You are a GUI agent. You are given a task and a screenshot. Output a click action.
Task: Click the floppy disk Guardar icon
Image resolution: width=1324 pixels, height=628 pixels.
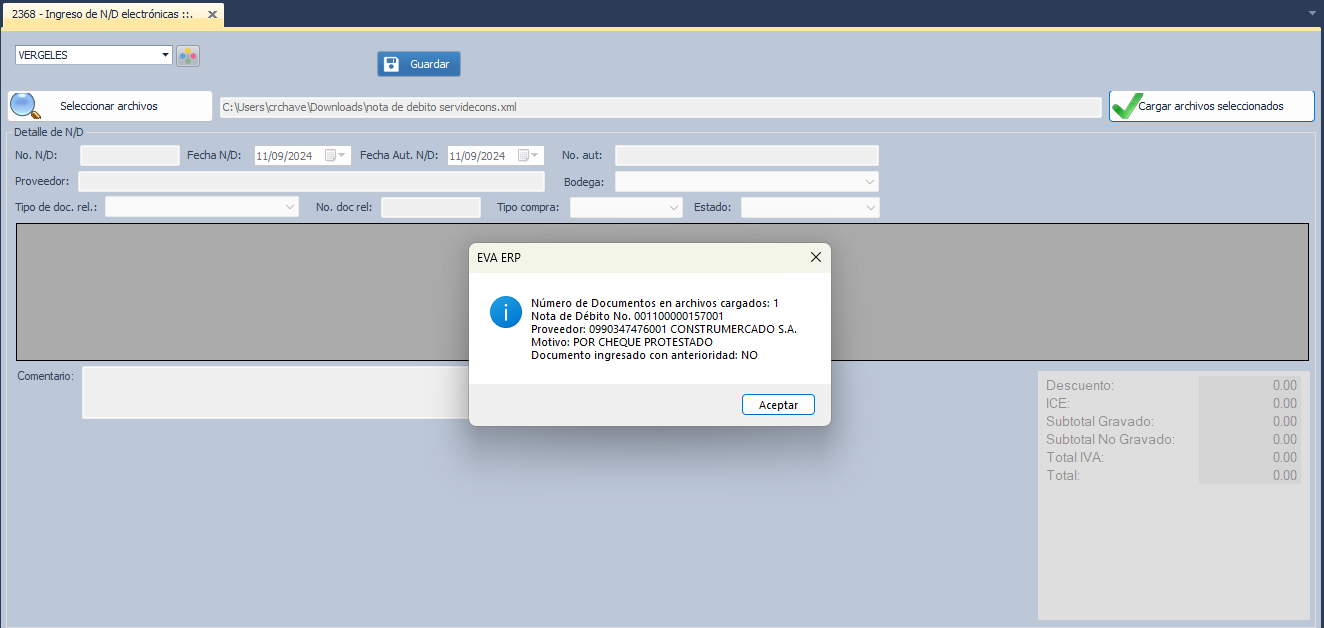click(x=392, y=64)
